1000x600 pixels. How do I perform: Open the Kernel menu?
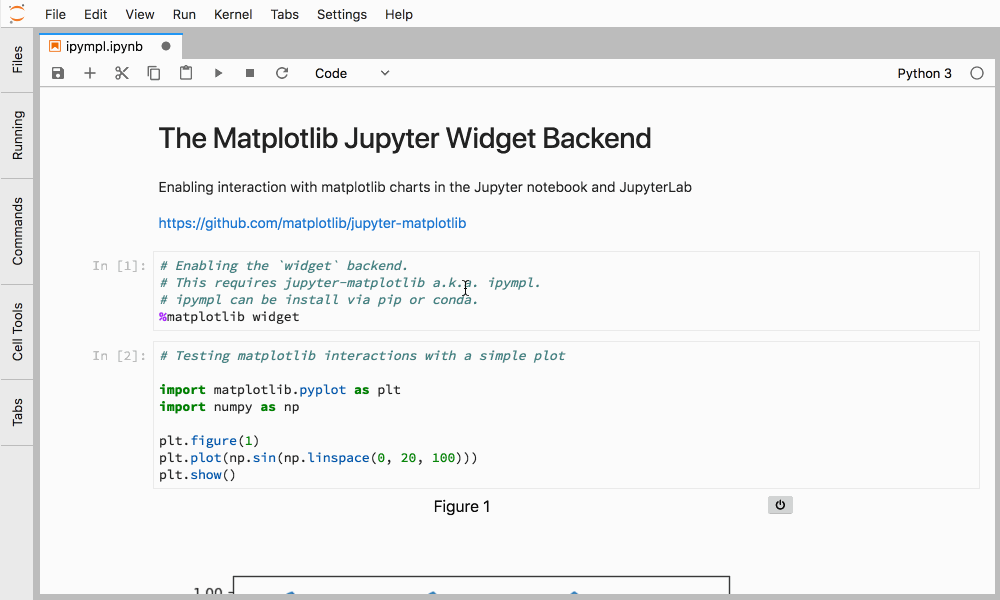pyautogui.click(x=233, y=14)
